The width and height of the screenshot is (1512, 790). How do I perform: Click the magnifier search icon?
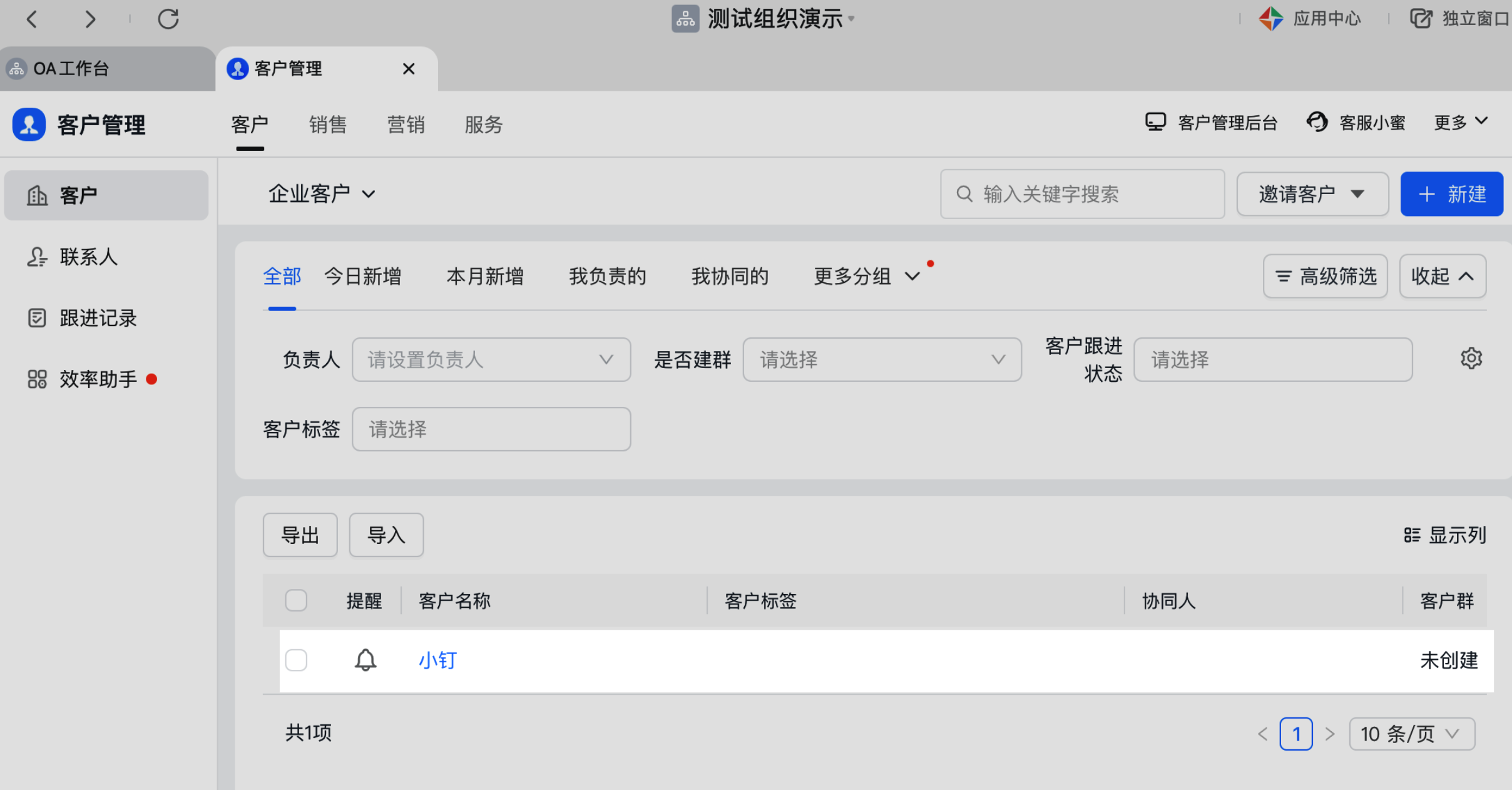point(964,194)
